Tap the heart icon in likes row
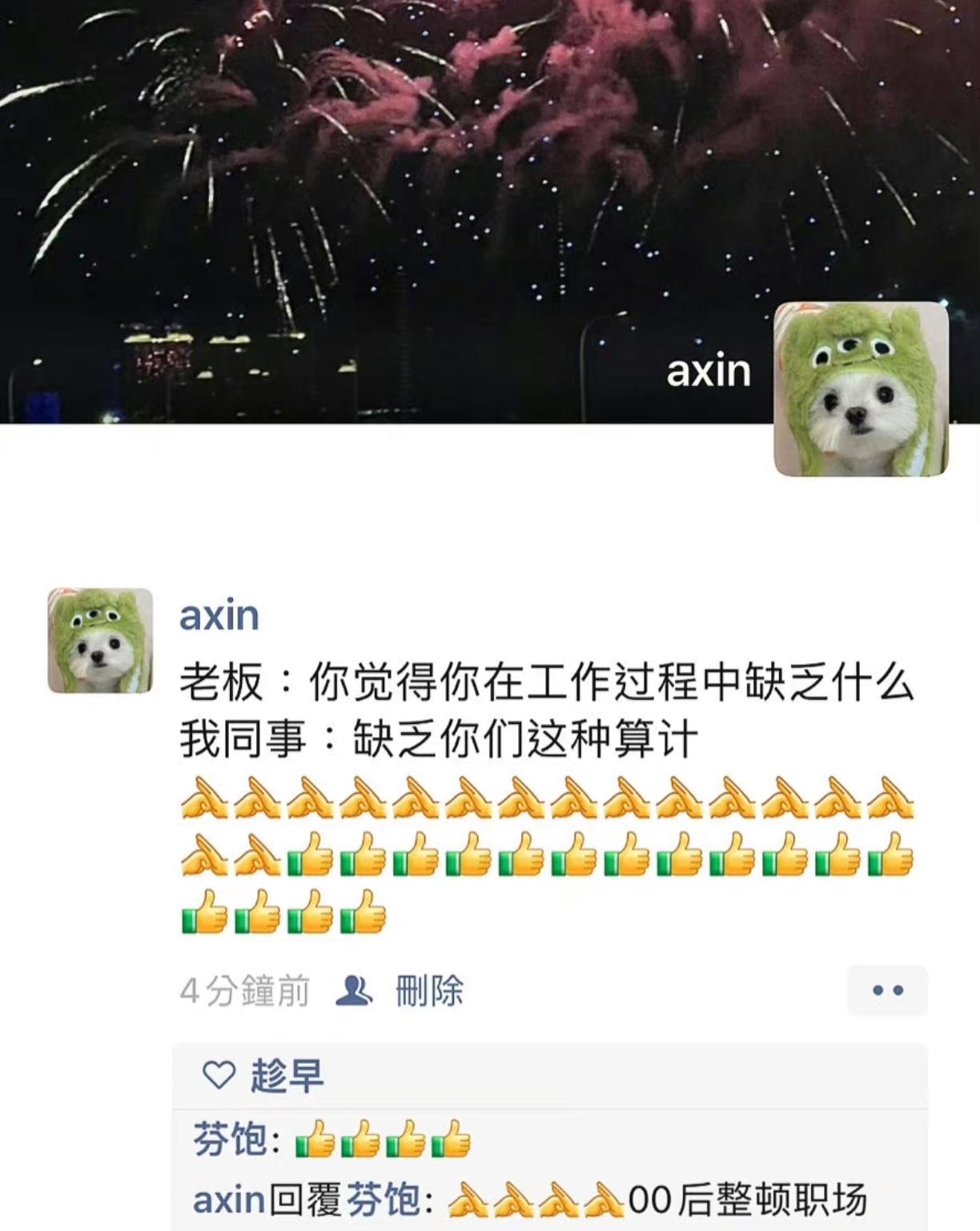 (219, 1075)
